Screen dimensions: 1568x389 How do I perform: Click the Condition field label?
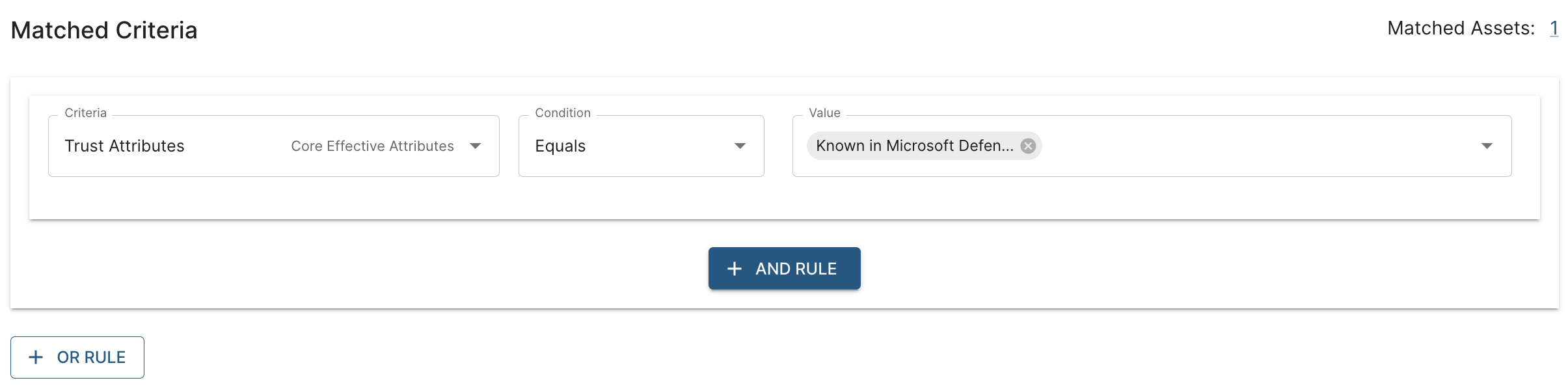(563, 113)
